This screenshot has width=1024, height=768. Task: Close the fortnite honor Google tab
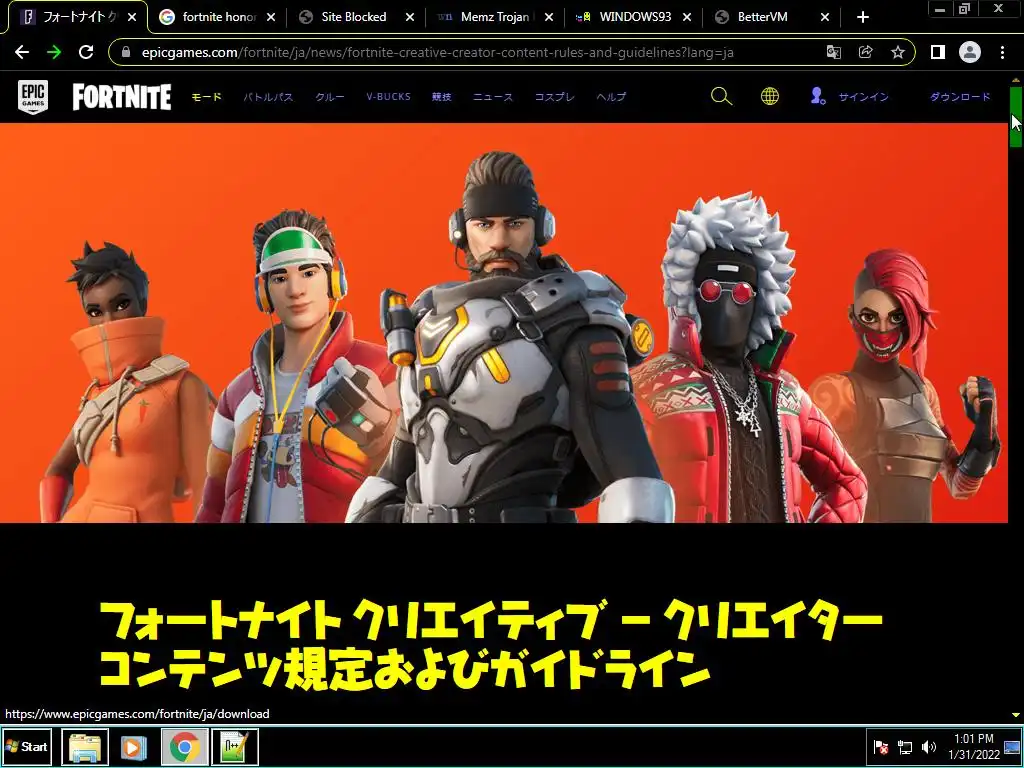[271, 17]
